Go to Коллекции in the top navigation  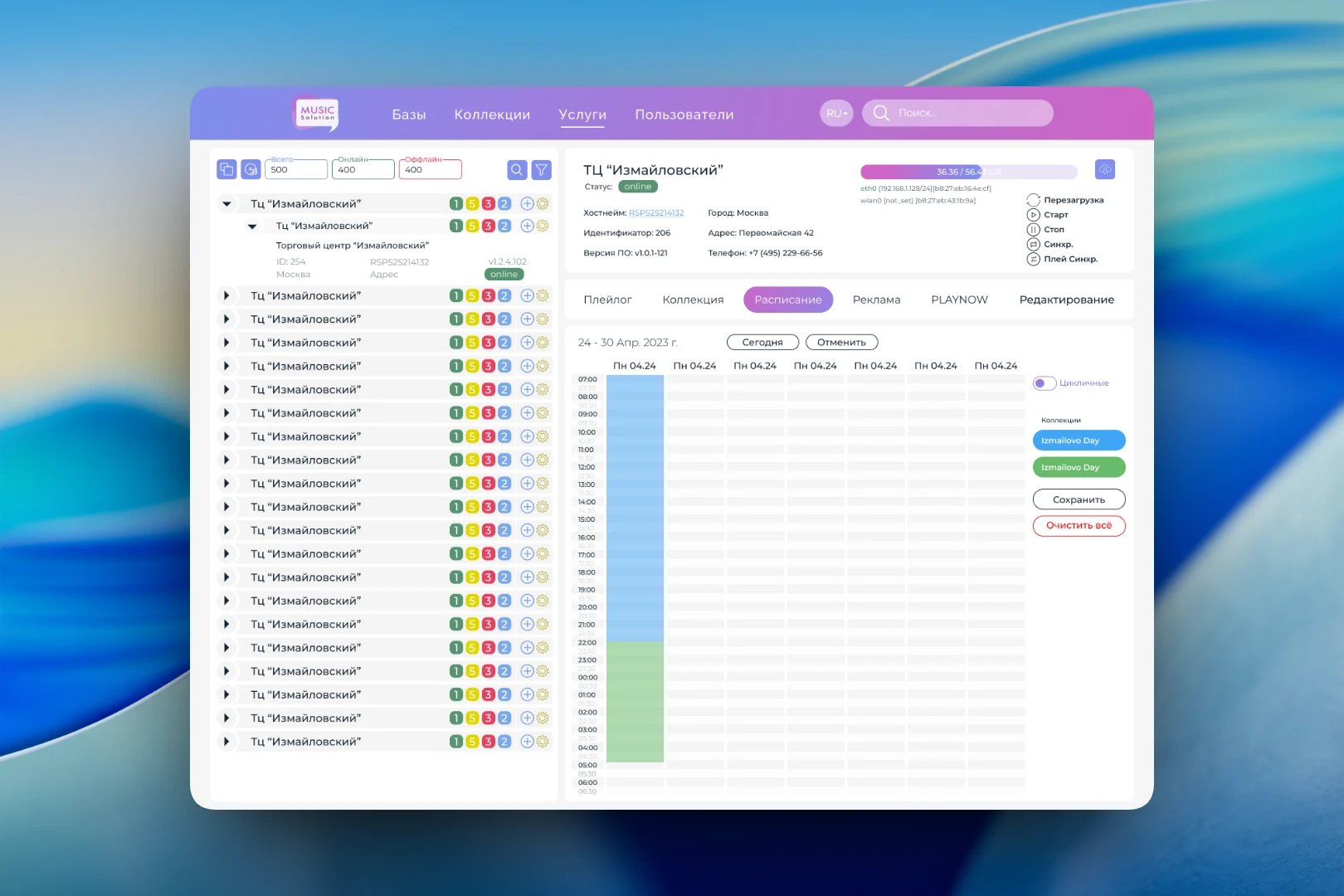[x=492, y=114]
